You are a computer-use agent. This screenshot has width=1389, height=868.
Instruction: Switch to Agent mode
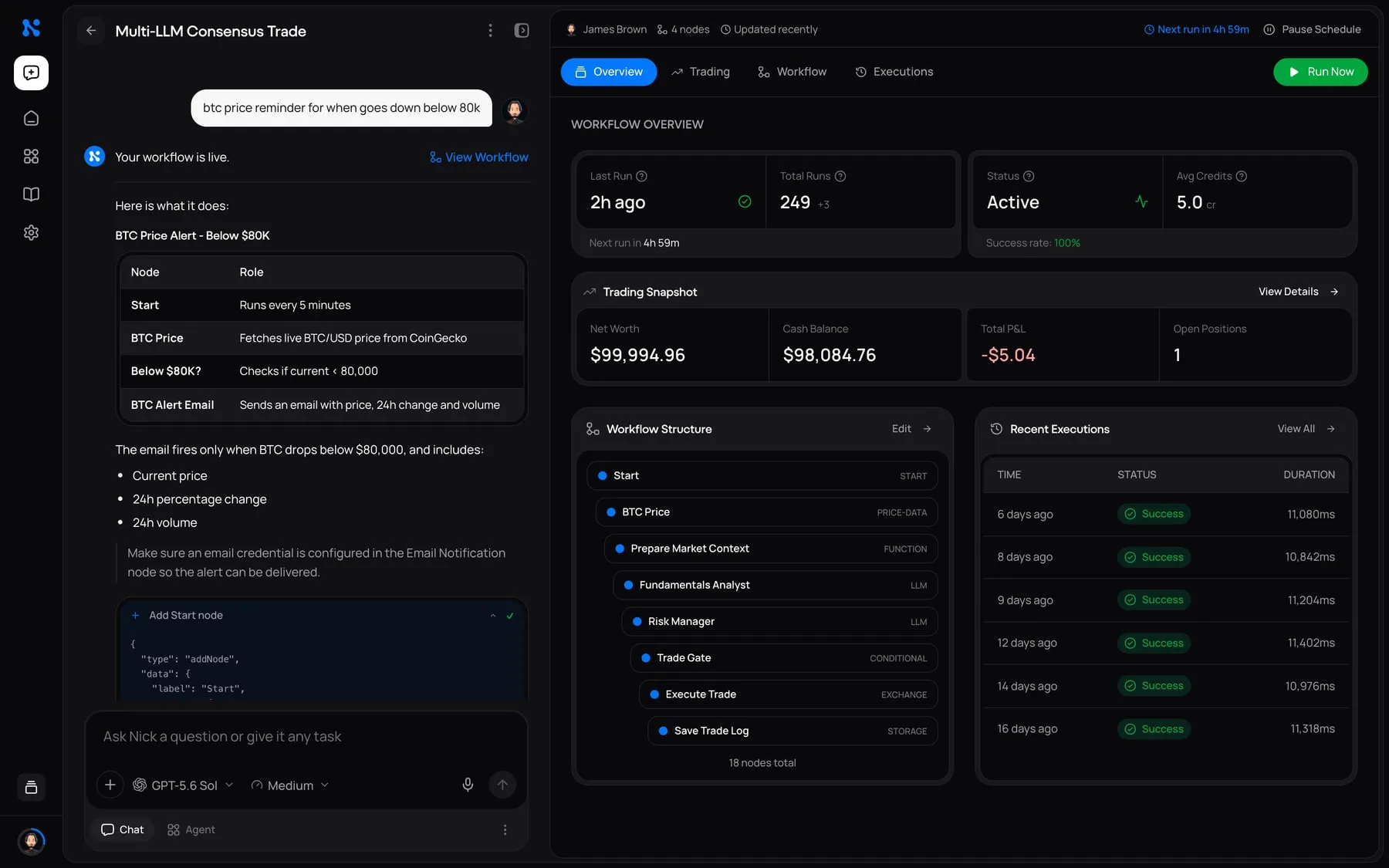[191, 830]
